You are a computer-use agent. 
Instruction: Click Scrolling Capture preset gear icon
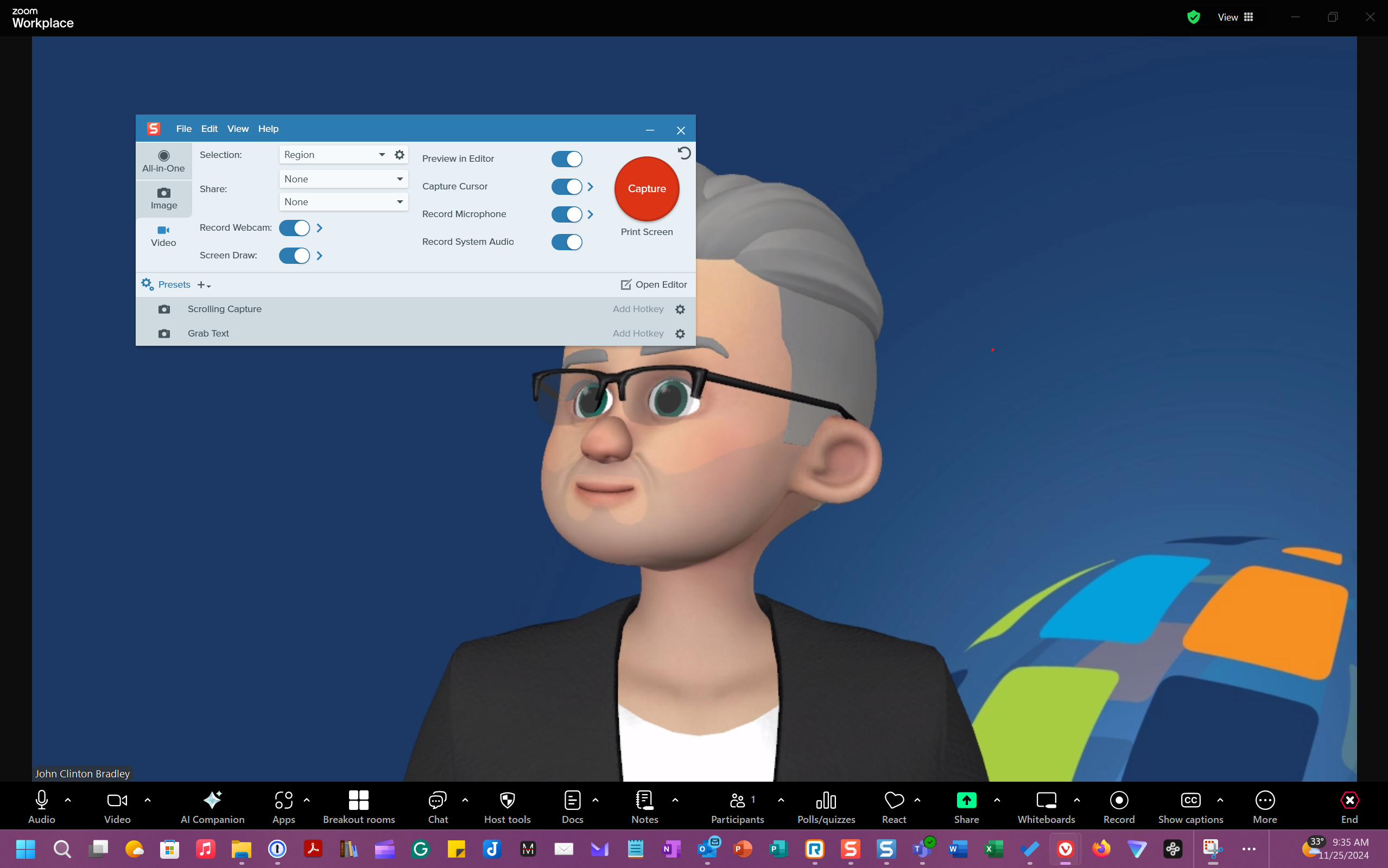(680, 309)
